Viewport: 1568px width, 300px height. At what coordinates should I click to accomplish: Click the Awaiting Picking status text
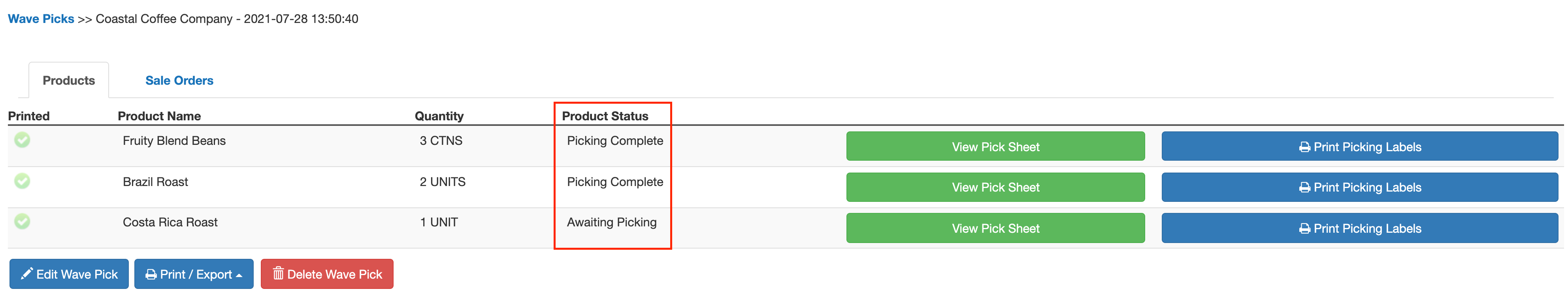612,222
